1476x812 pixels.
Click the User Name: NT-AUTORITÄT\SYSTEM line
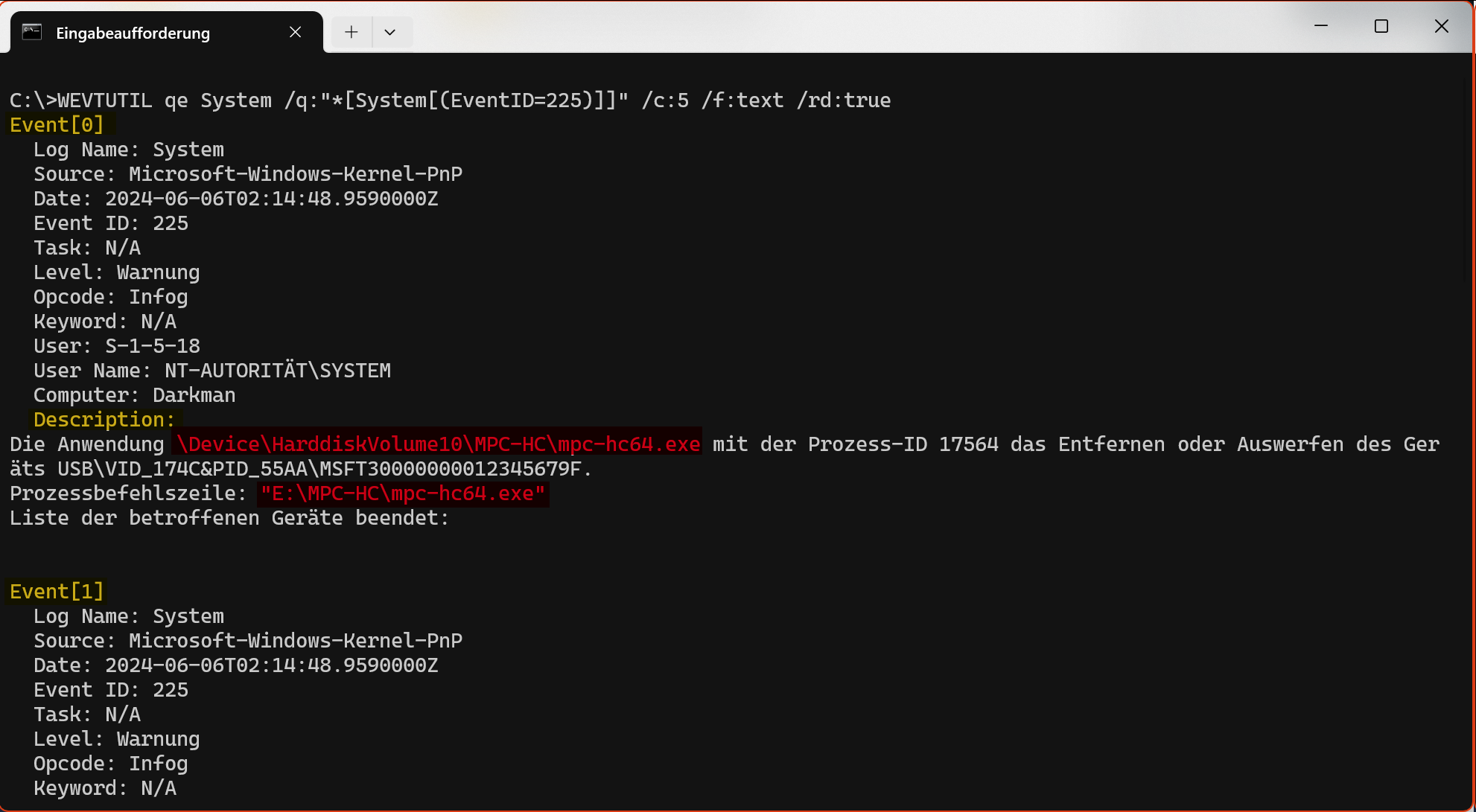(212, 371)
